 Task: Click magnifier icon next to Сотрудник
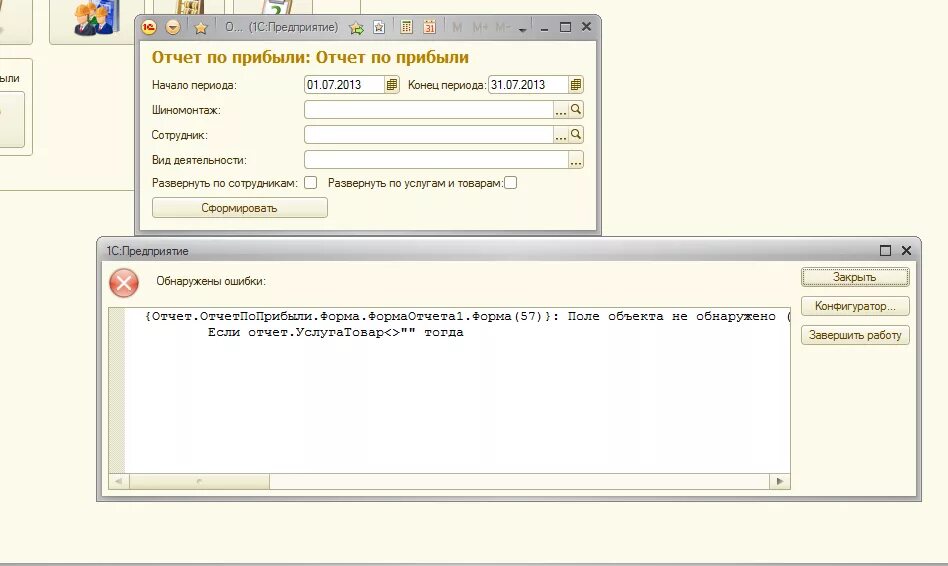point(576,134)
